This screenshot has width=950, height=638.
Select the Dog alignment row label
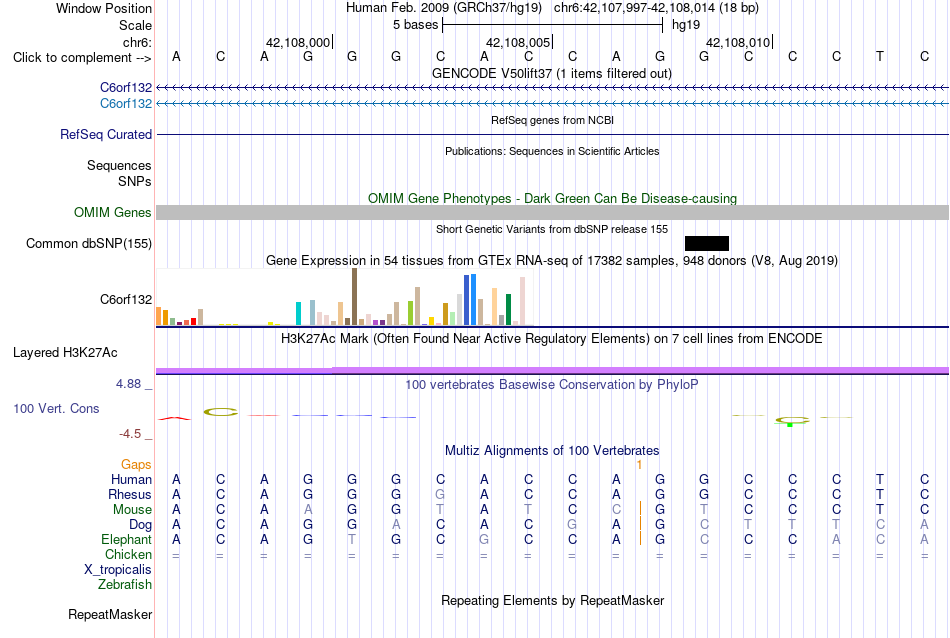coord(140,525)
